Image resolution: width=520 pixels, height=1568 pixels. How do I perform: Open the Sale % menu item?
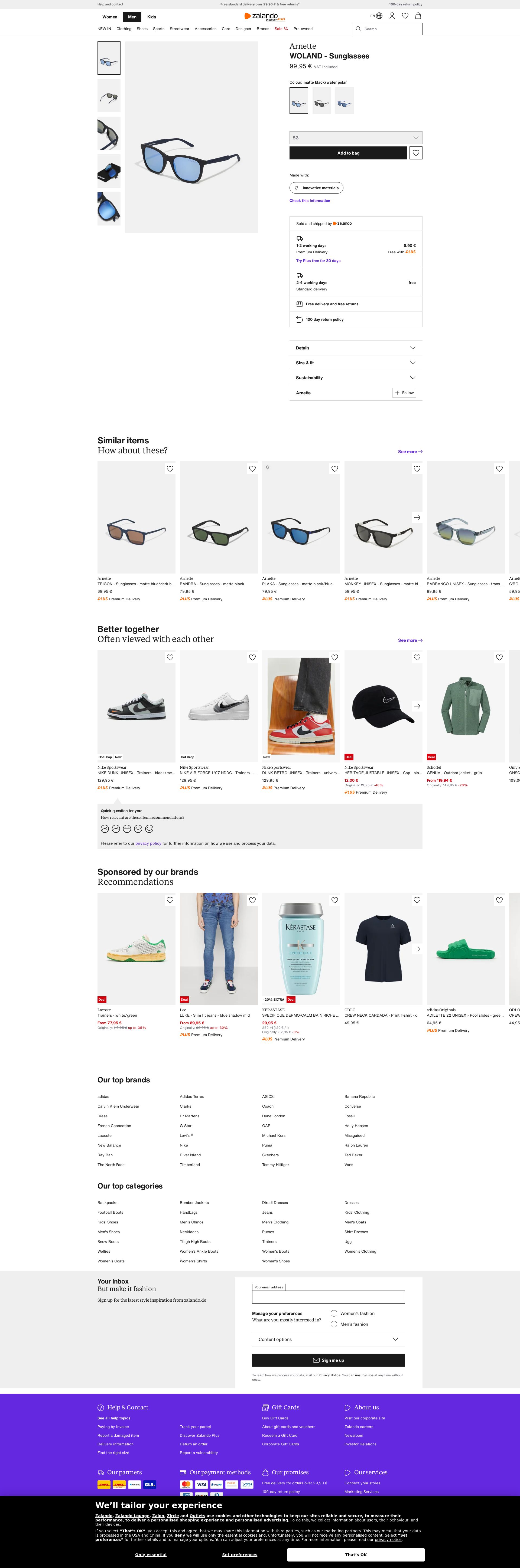pyautogui.click(x=281, y=29)
